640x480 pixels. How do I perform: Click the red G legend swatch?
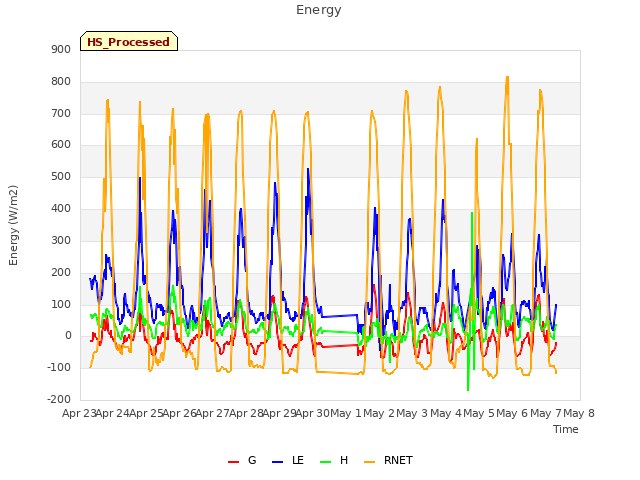(x=233, y=462)
